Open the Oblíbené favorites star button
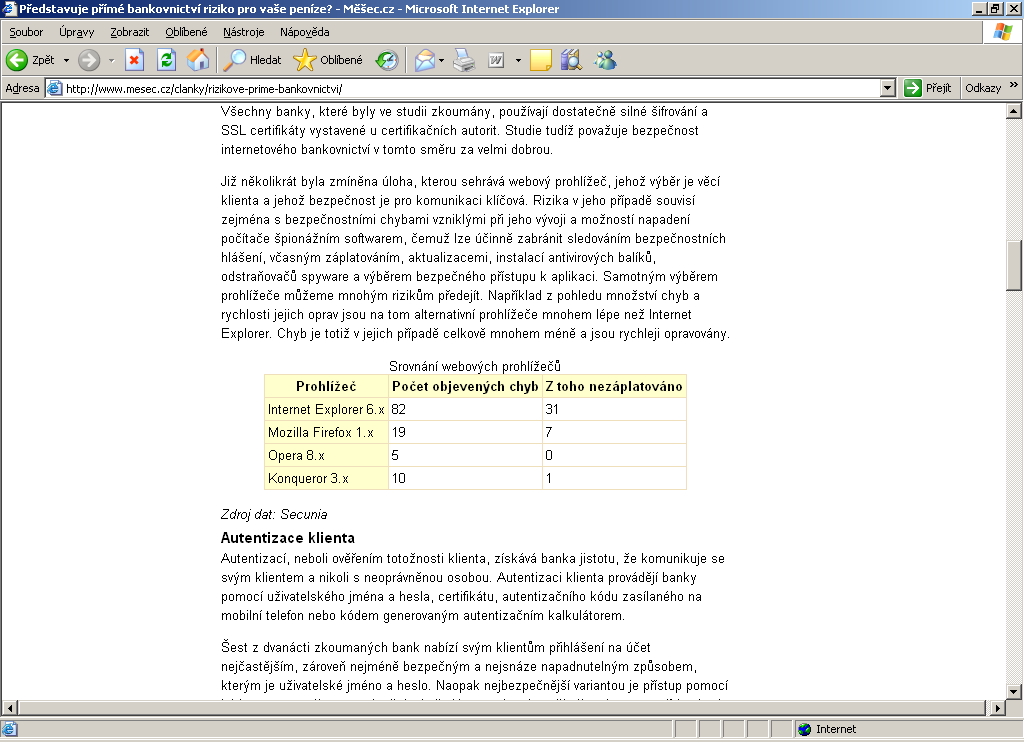The height and width of the screenshot is (742, 1024). (328, 60)
